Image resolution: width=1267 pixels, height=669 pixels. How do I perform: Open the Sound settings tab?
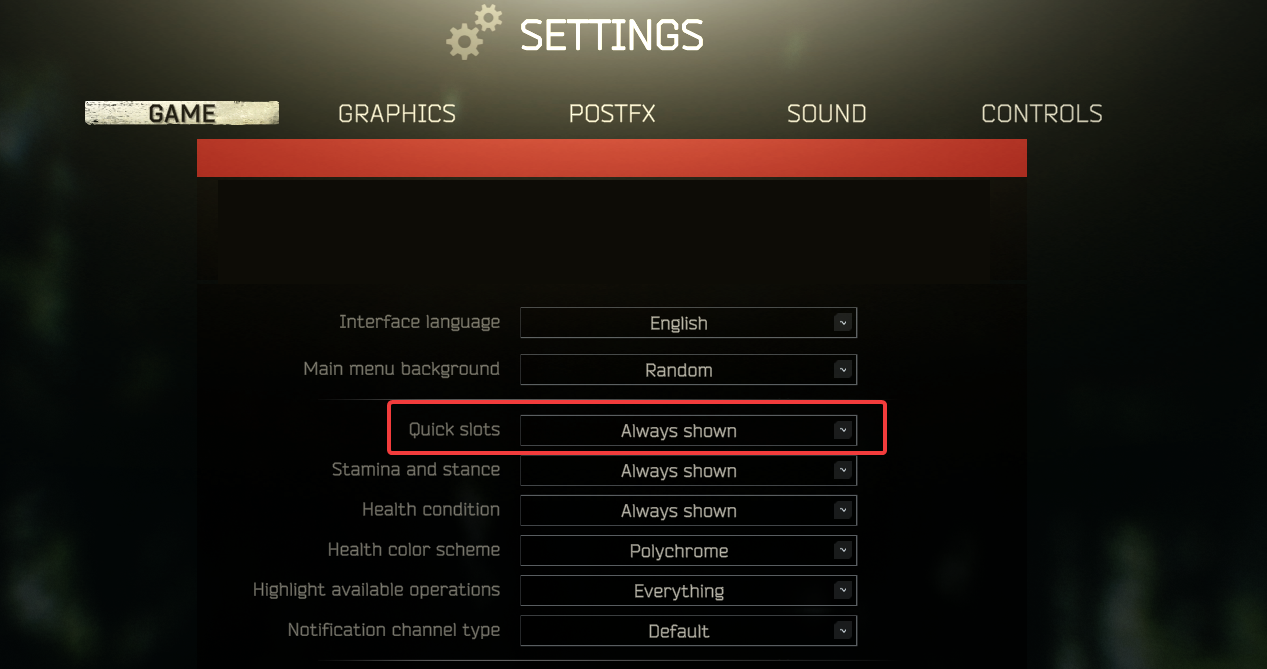826,114
